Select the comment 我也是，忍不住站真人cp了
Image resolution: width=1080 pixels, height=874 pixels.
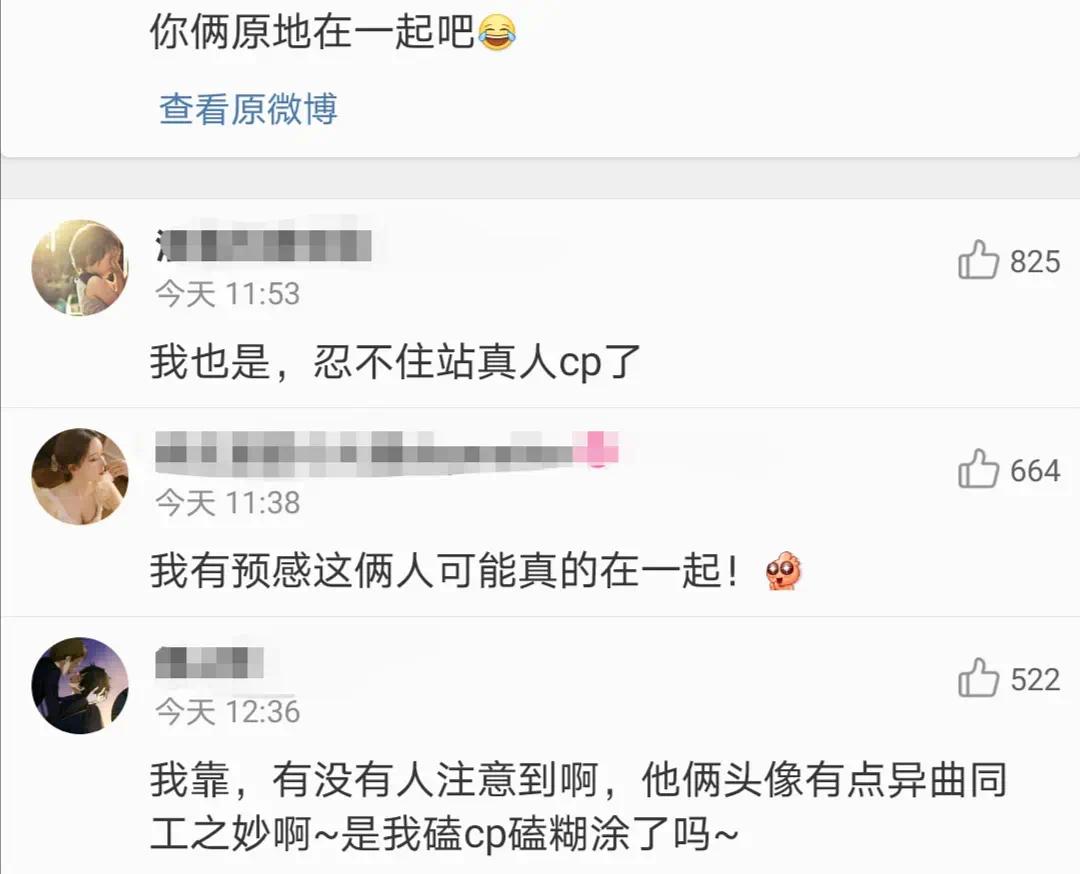tap(395, 362)
